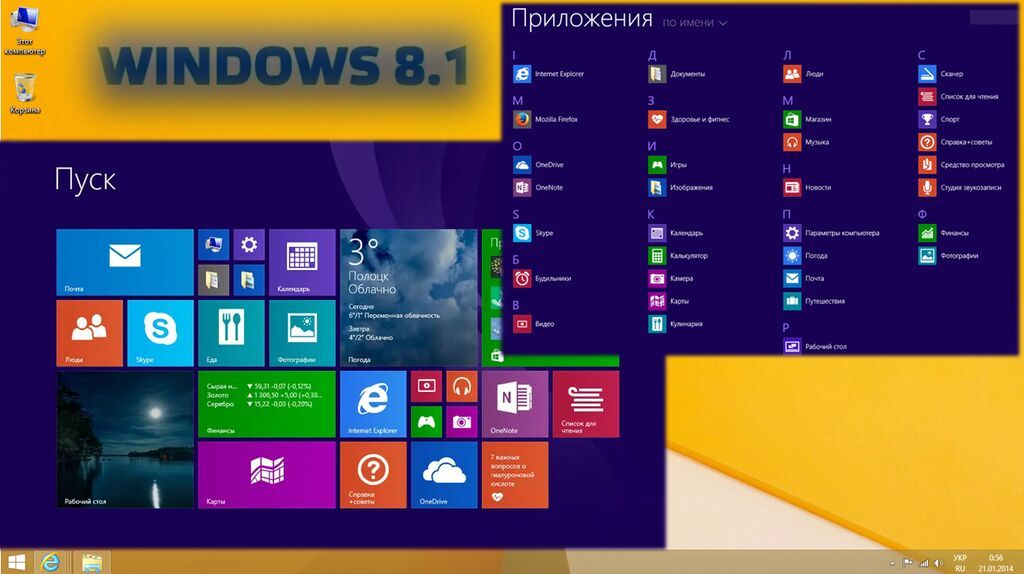Open the Корзина recycle bin icon
Viewport: 1024px width, 574px height.
[x=25, y=94]
